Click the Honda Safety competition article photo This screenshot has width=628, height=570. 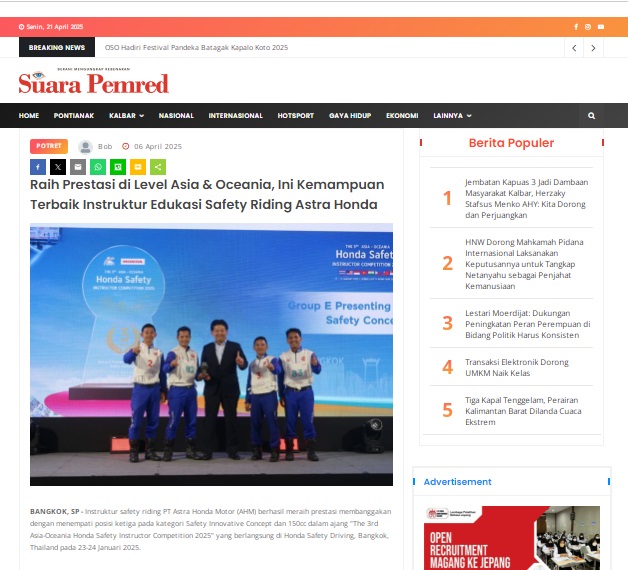point(211,354)
